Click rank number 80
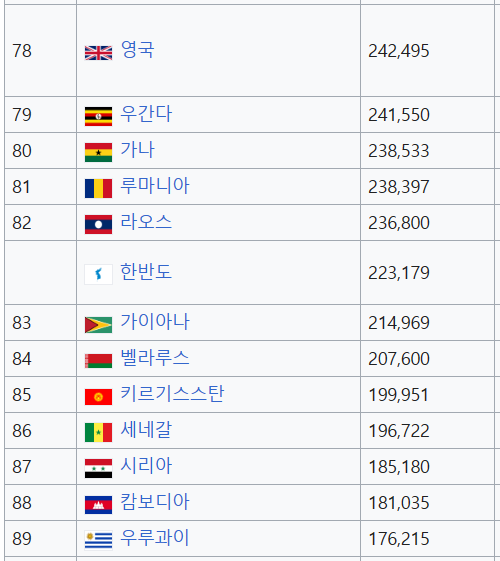This screenshot has width=500, height=561. (x=22, y=151)
